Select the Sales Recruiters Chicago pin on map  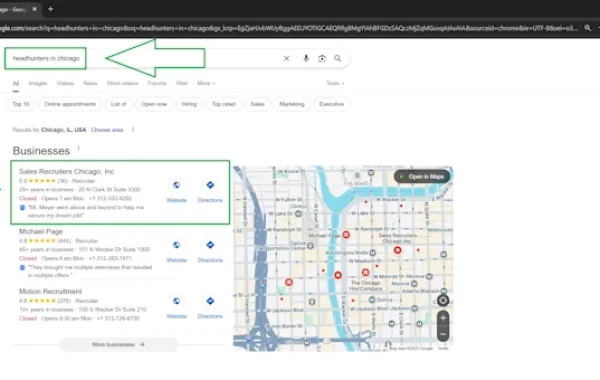(x=398, y=250)
